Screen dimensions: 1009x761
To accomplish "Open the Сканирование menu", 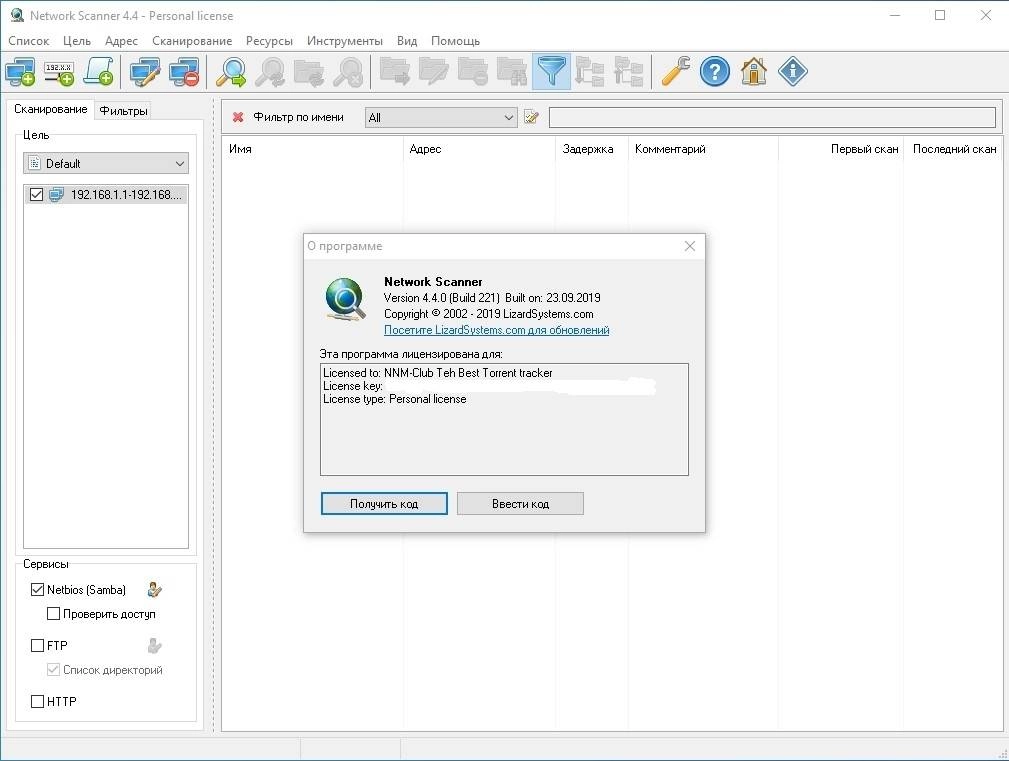I will pyautogui.click(x=192, y=41).
